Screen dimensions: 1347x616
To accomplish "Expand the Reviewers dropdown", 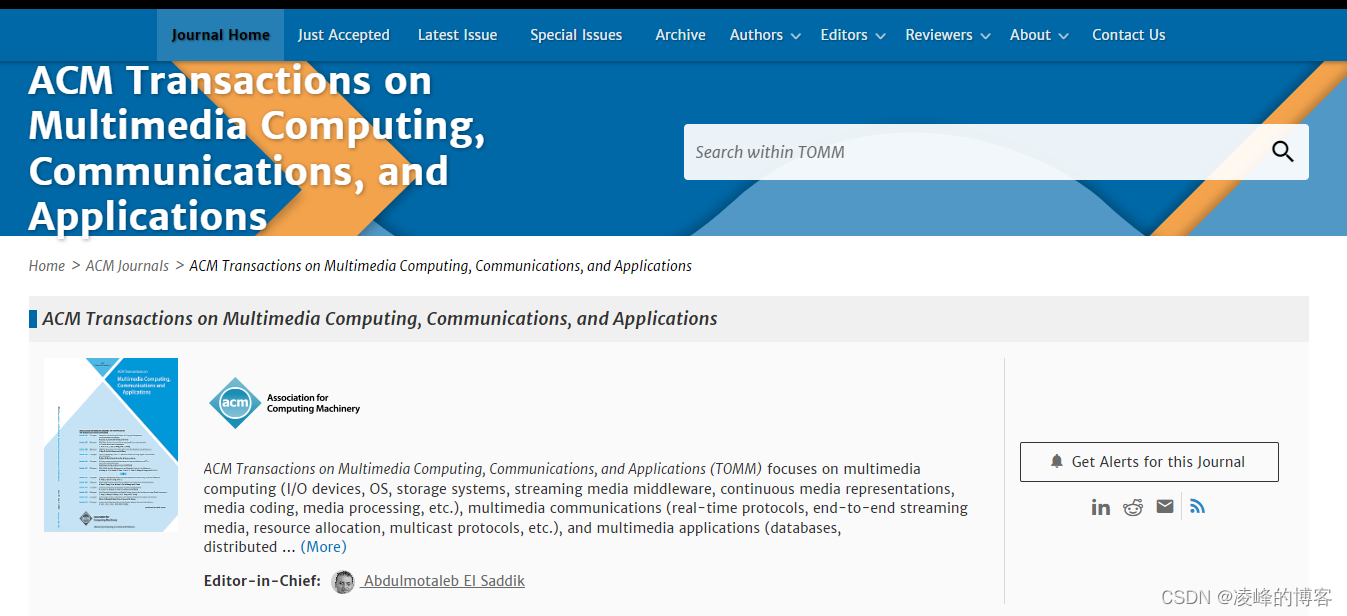I will point(939,34).
